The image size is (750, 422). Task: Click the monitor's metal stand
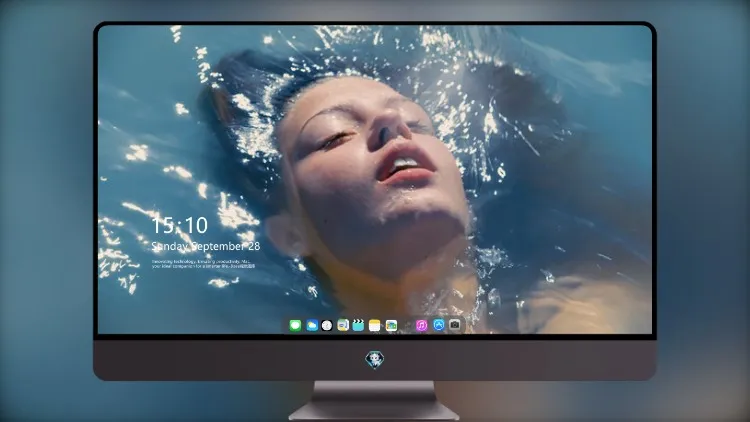(x=374, y=401)
